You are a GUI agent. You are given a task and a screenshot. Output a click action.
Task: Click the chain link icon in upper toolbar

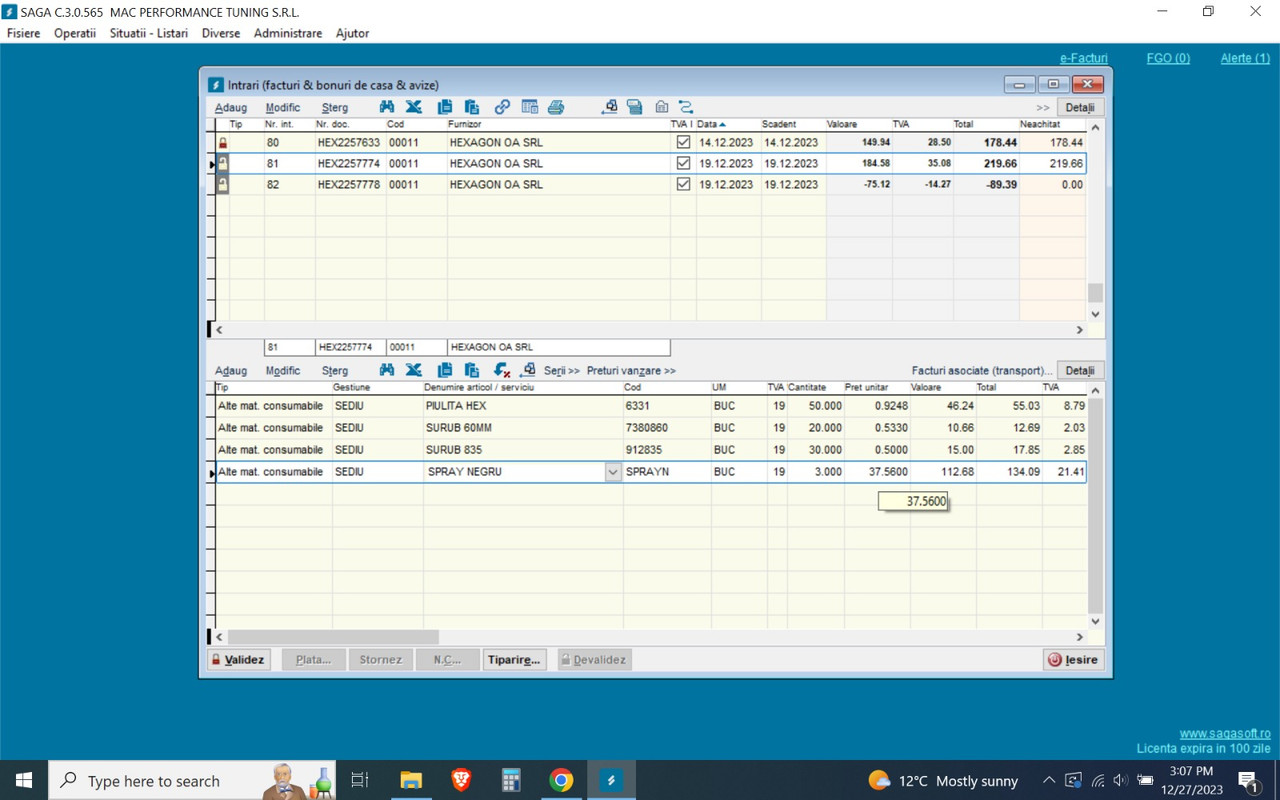point(503,107)
